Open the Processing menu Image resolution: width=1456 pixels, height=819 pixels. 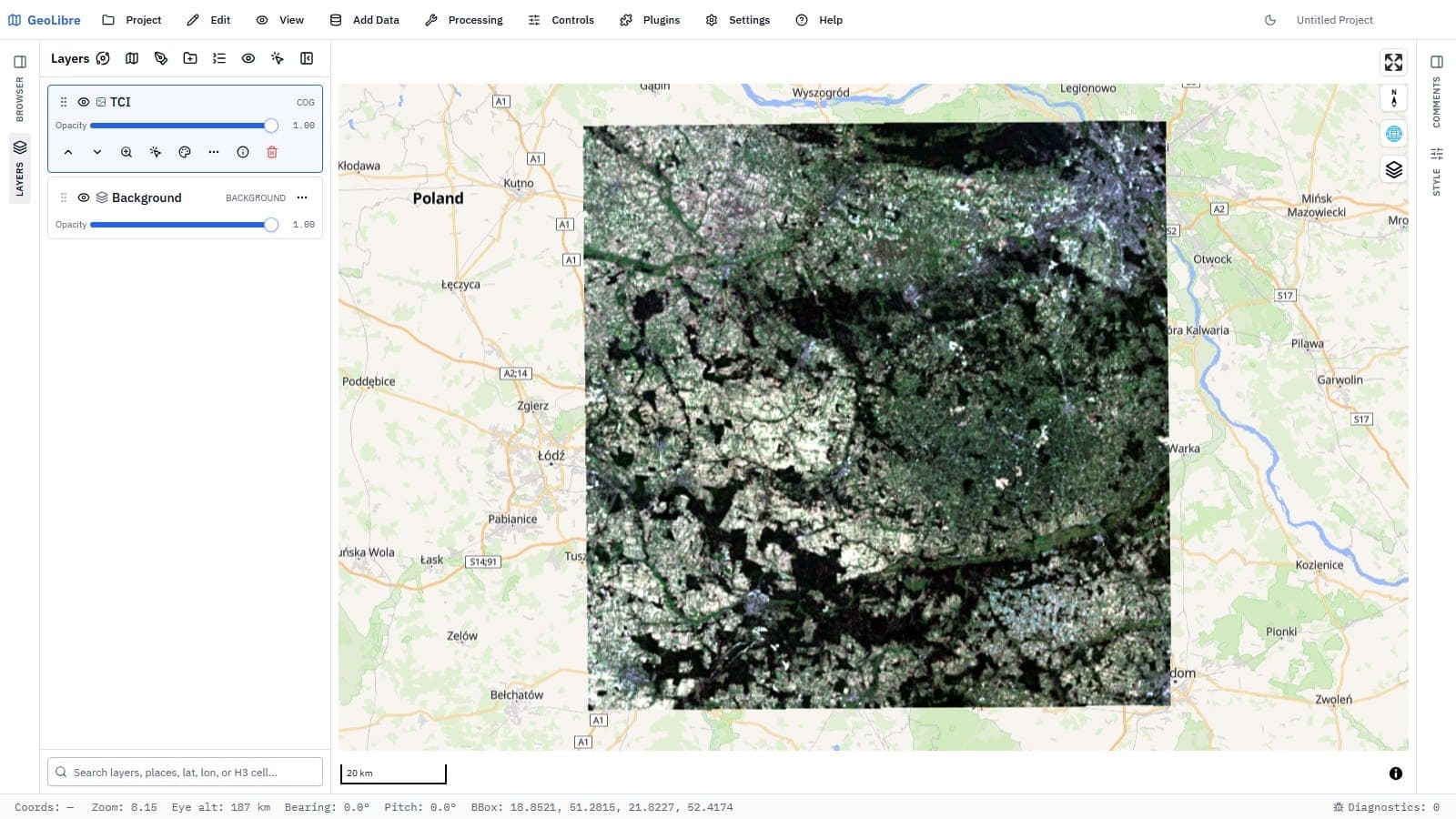click(464, 20)
